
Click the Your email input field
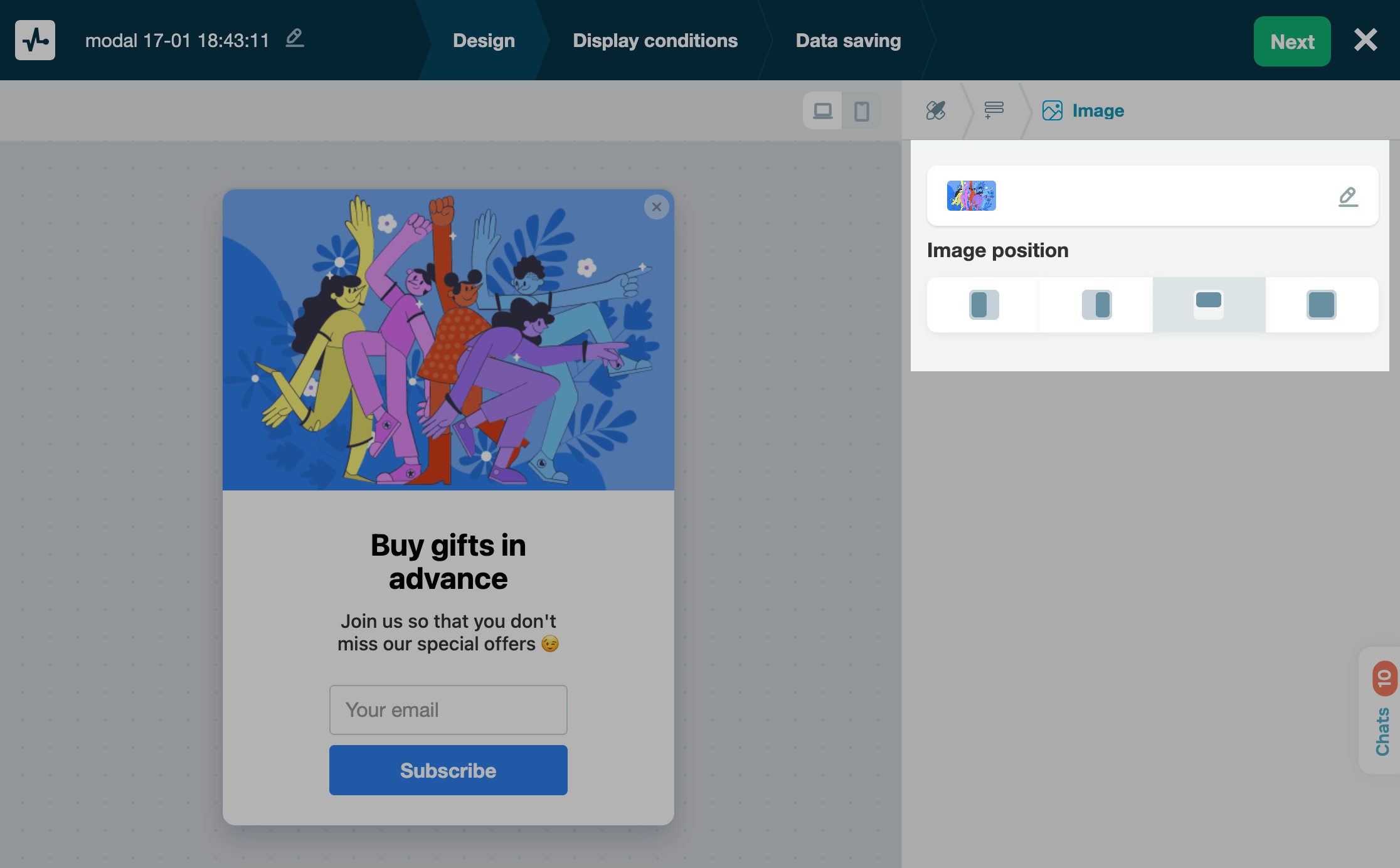click(448, 710)
